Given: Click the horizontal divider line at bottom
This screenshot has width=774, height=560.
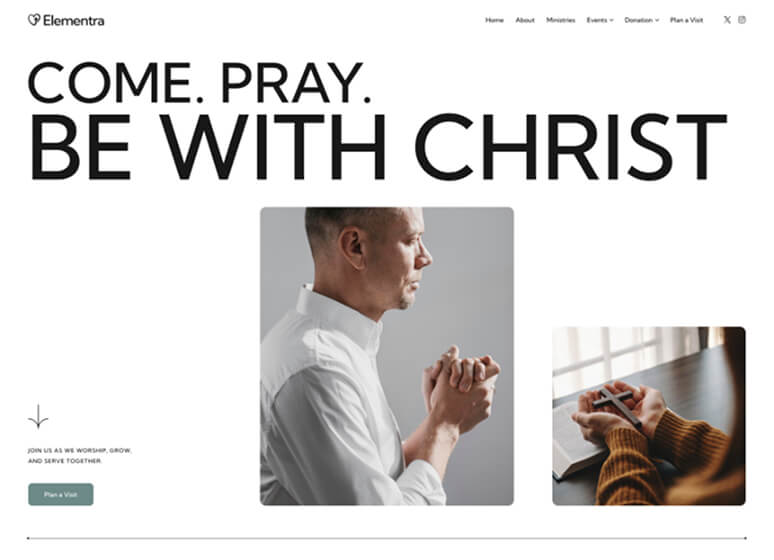Looking at the screenshot, I should 387,538.
